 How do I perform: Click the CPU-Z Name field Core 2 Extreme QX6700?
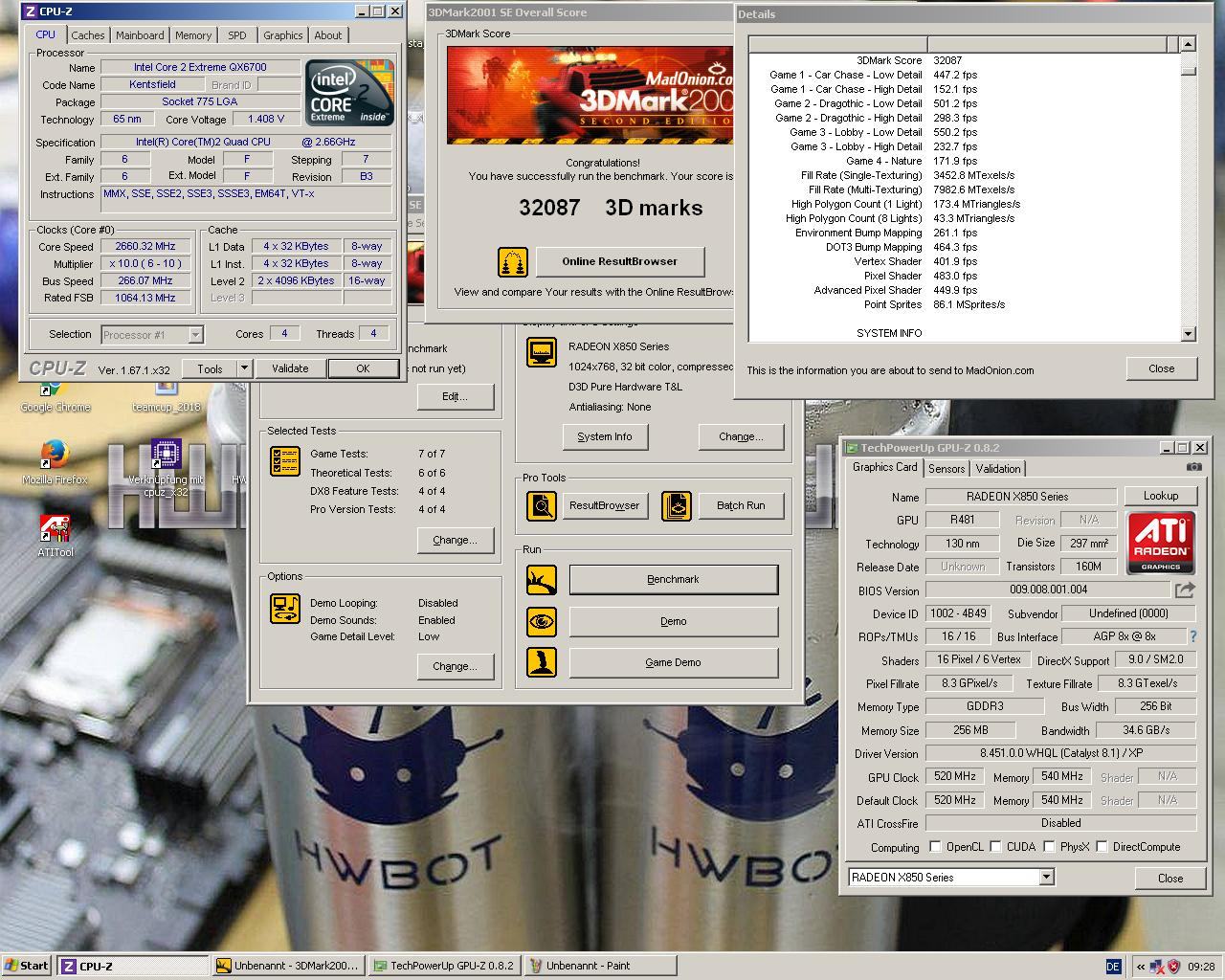pos(201,67)
